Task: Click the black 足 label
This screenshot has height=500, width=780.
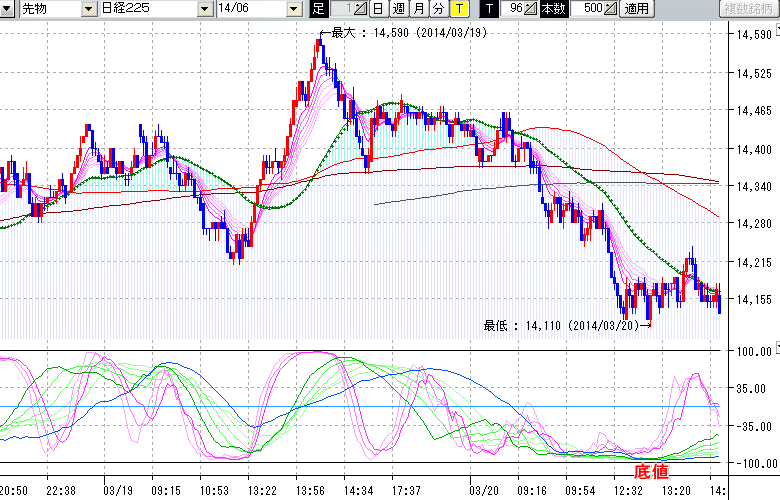Action: coord(318,9)
